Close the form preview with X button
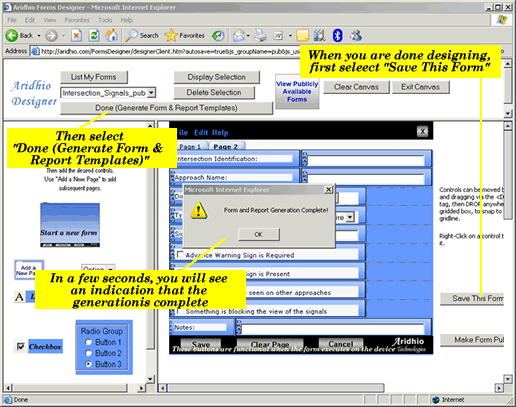Screen dimensions: 516x407 [423, 131]
